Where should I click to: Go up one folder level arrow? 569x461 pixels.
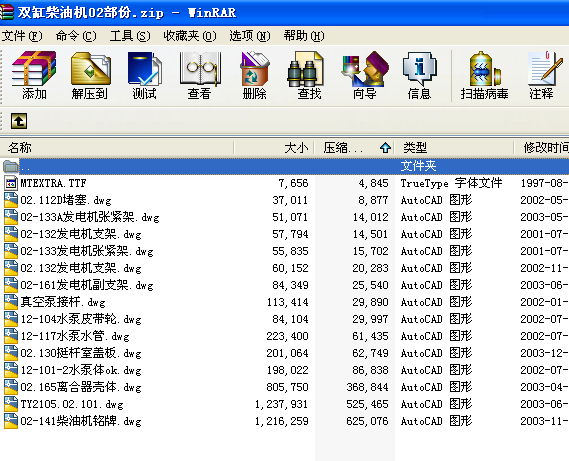(19, 121)
